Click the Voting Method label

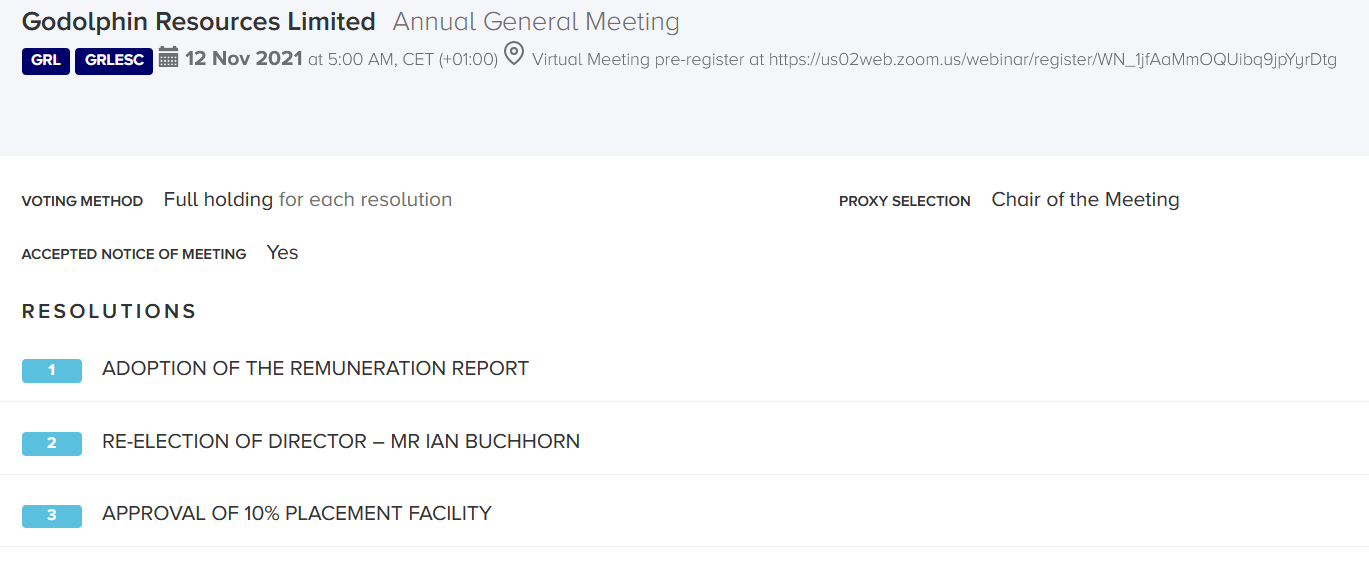82,201
